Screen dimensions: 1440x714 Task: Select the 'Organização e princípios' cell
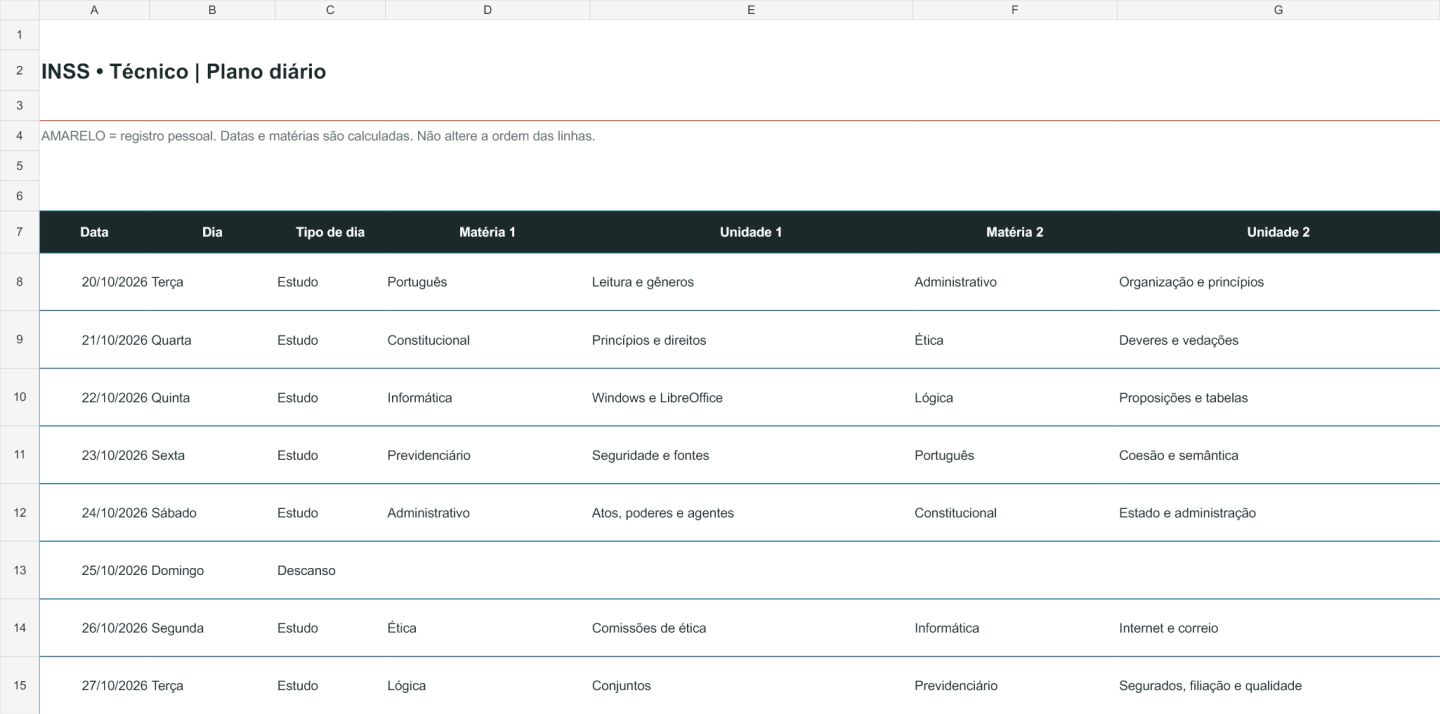coord(1278,282)
